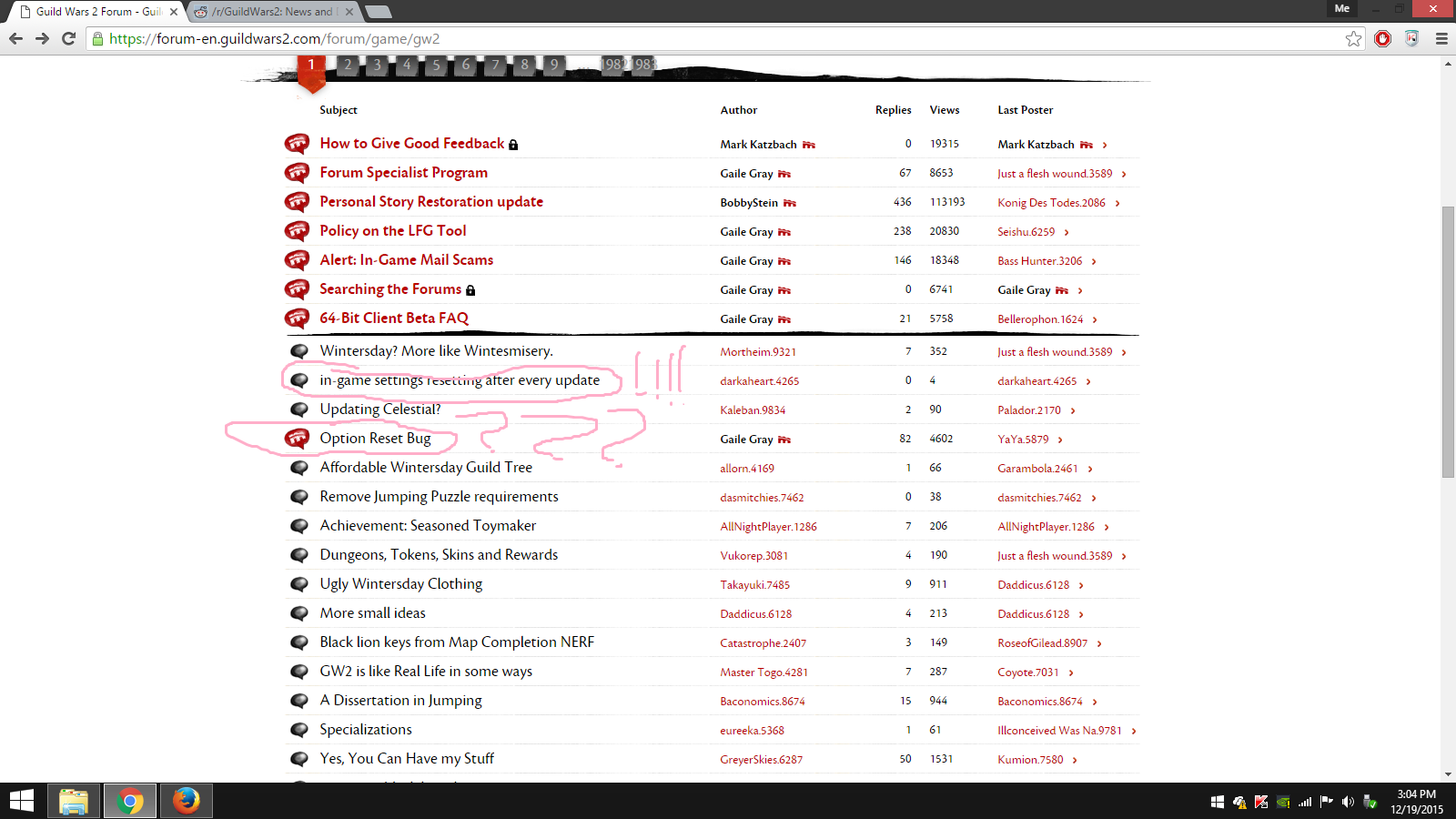Open Firefox from the taskbar
1456x819 pixels.
coord(187,801)
